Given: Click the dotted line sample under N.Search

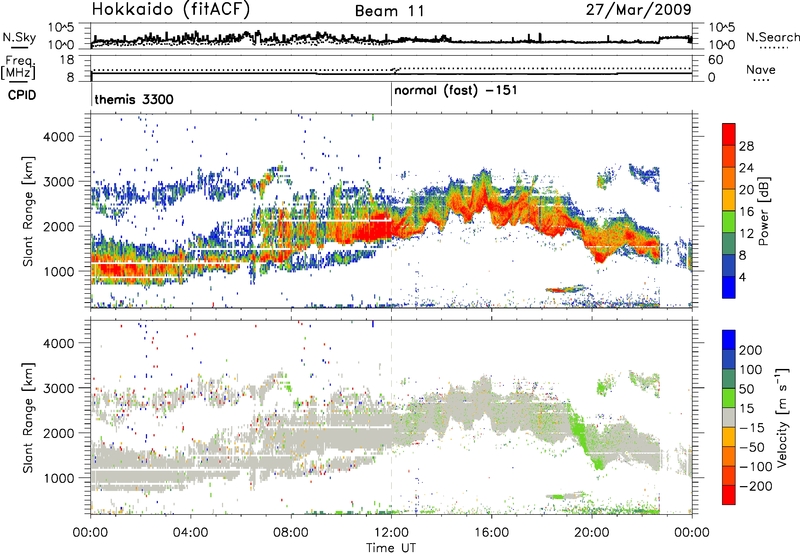Looking at the screenshot, I should 774,48.
